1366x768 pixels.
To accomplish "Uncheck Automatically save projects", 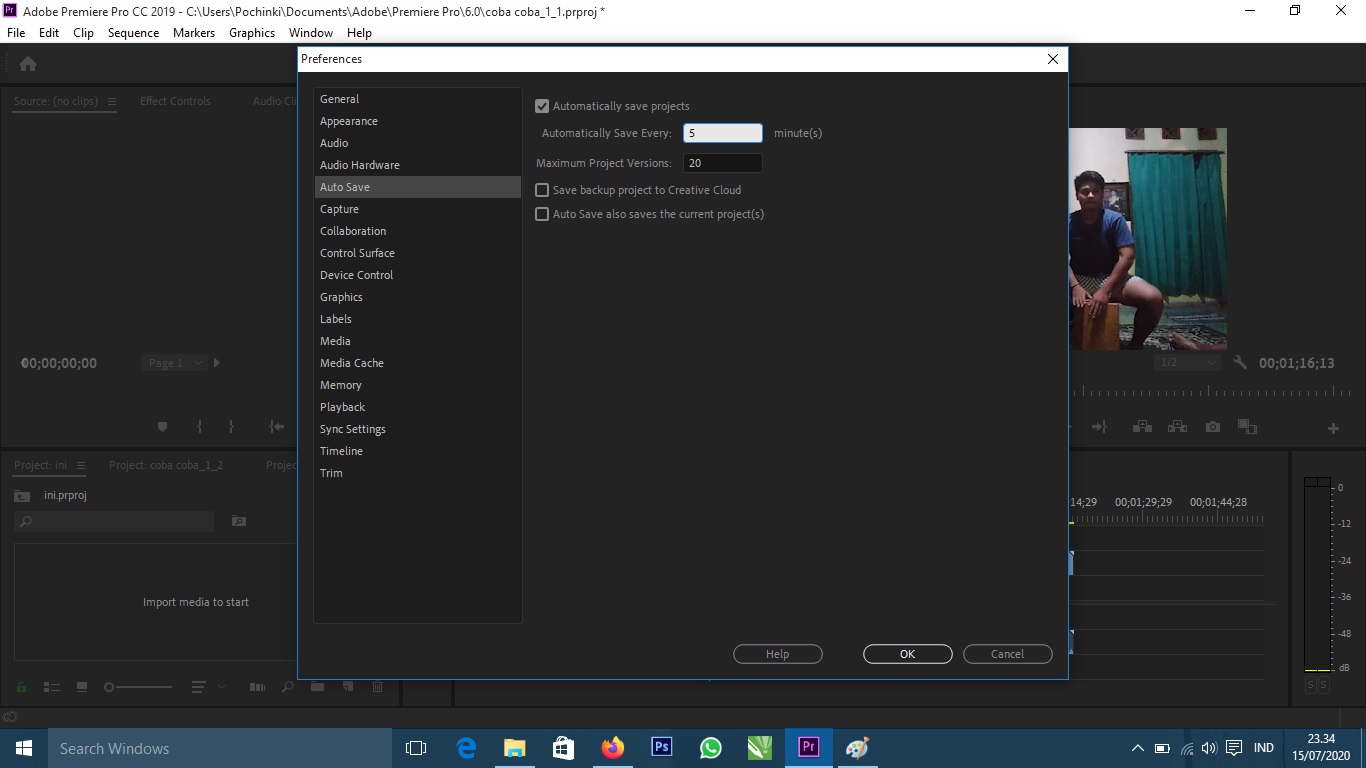I will tap(542, 105).
